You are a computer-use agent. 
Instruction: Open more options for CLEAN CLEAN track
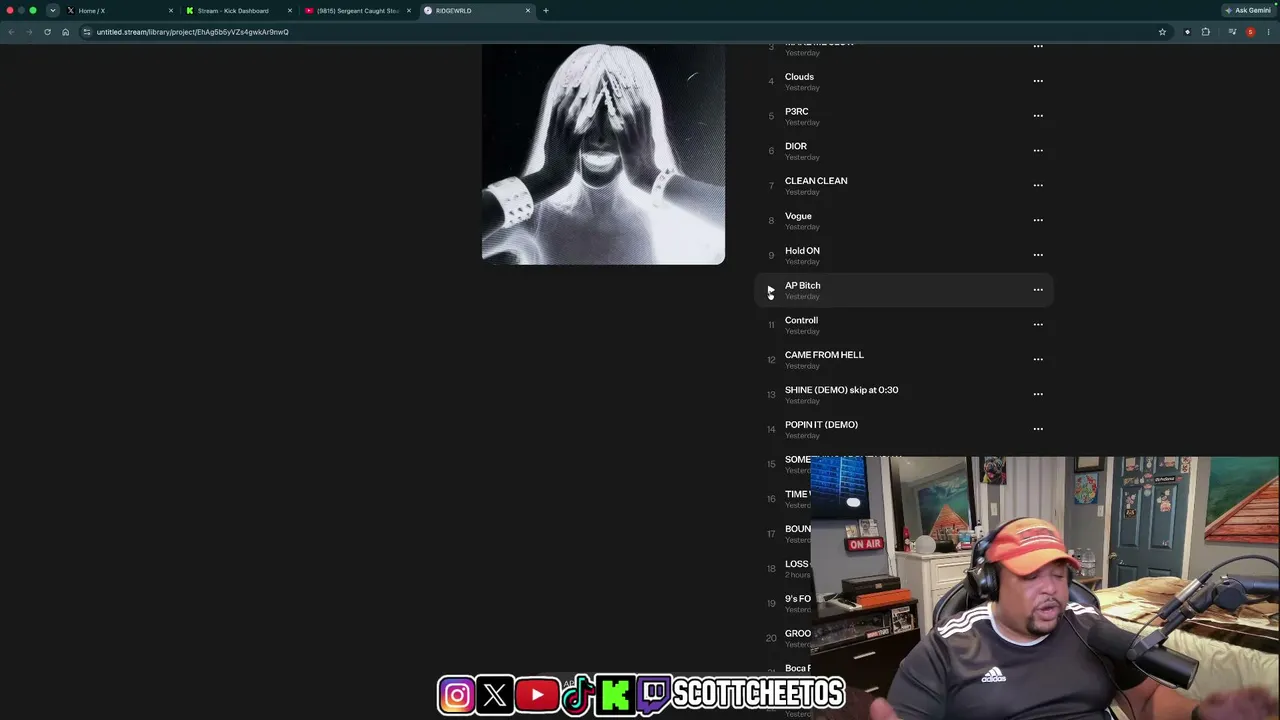1038,185
